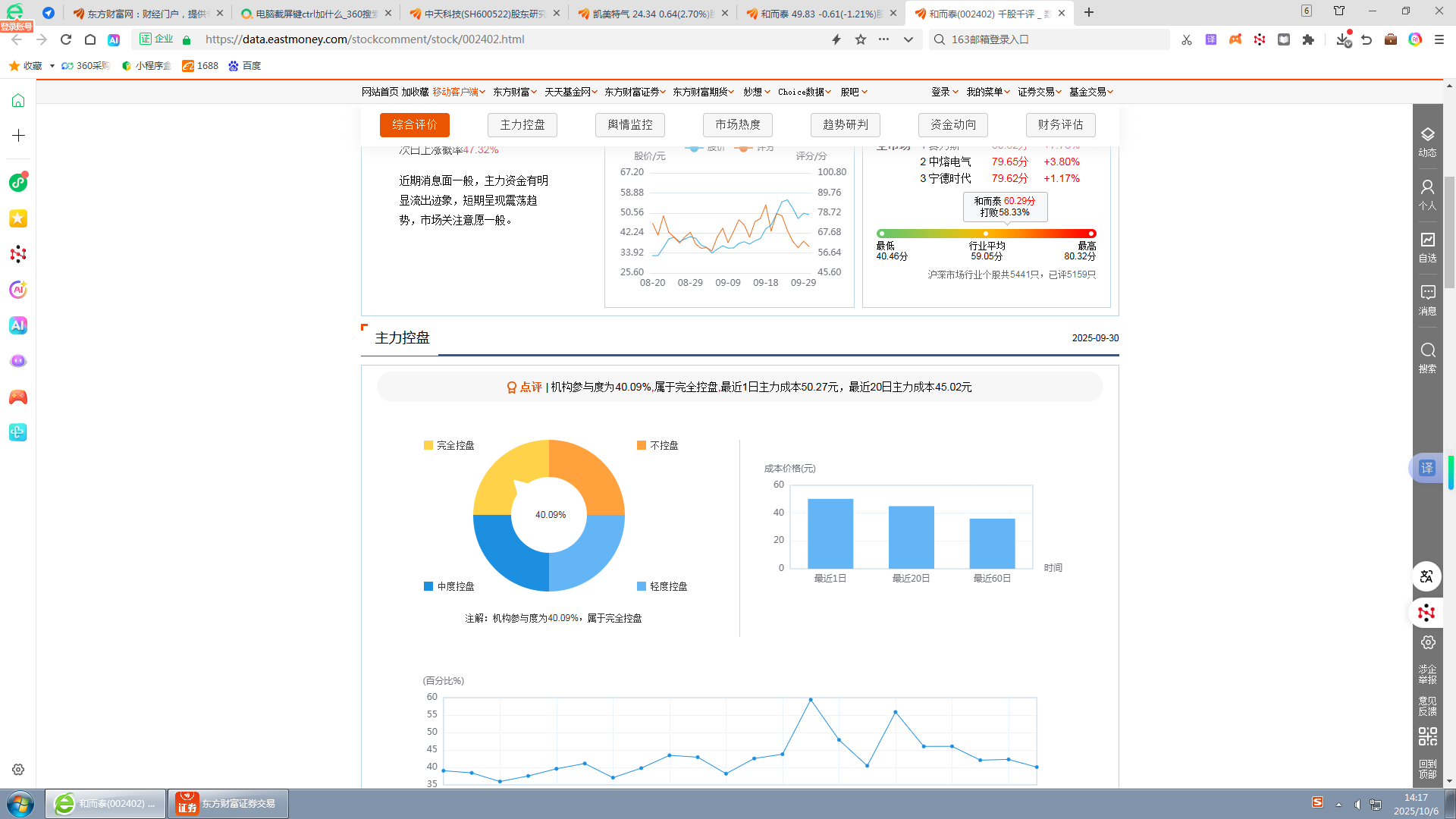Click the browser refresh icon
The width and height of the screenshot is (1456, 819).
pyautogui.click(x=66, y=39)
